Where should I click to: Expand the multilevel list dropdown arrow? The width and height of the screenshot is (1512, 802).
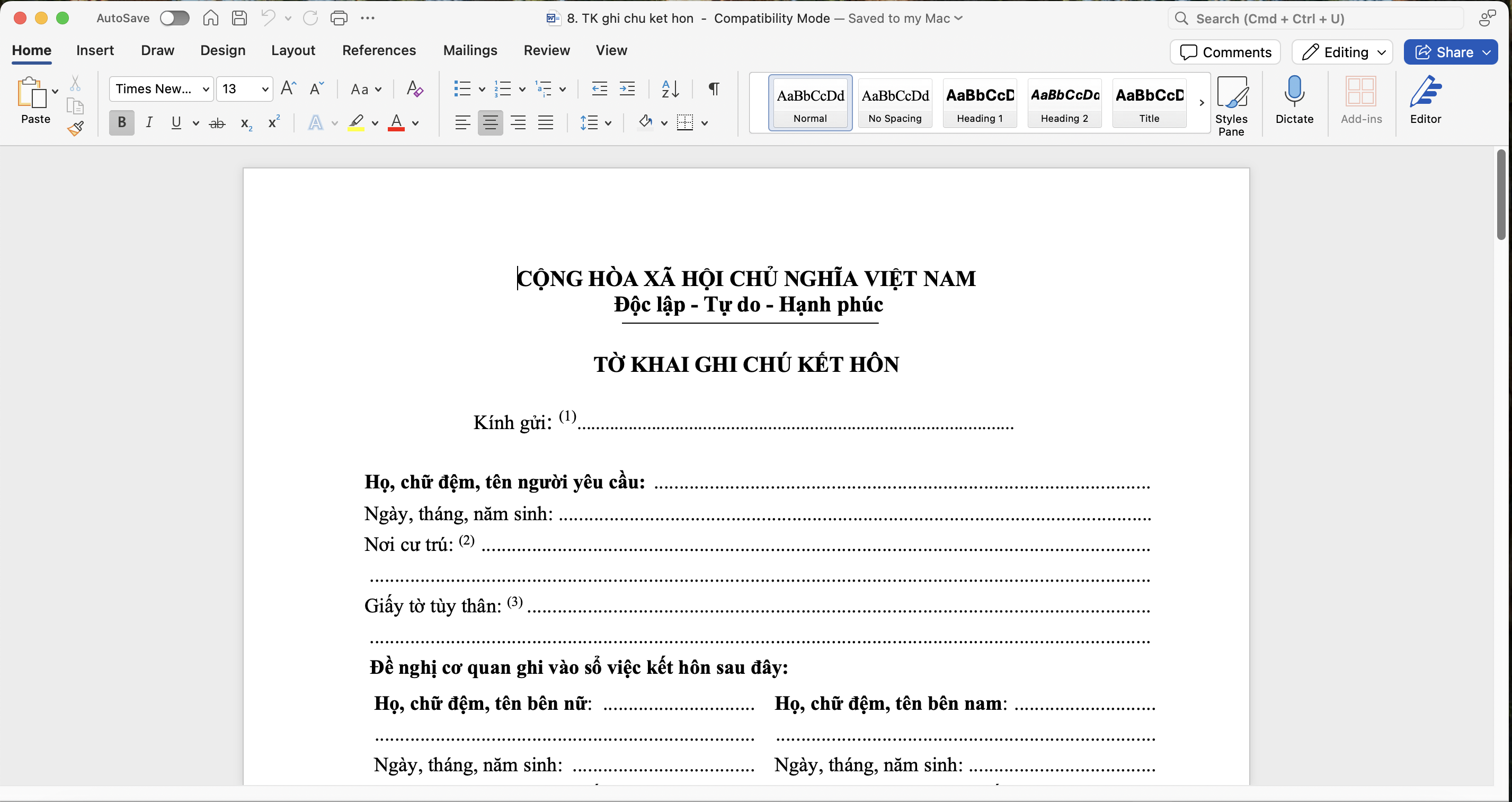pos(562,89)
